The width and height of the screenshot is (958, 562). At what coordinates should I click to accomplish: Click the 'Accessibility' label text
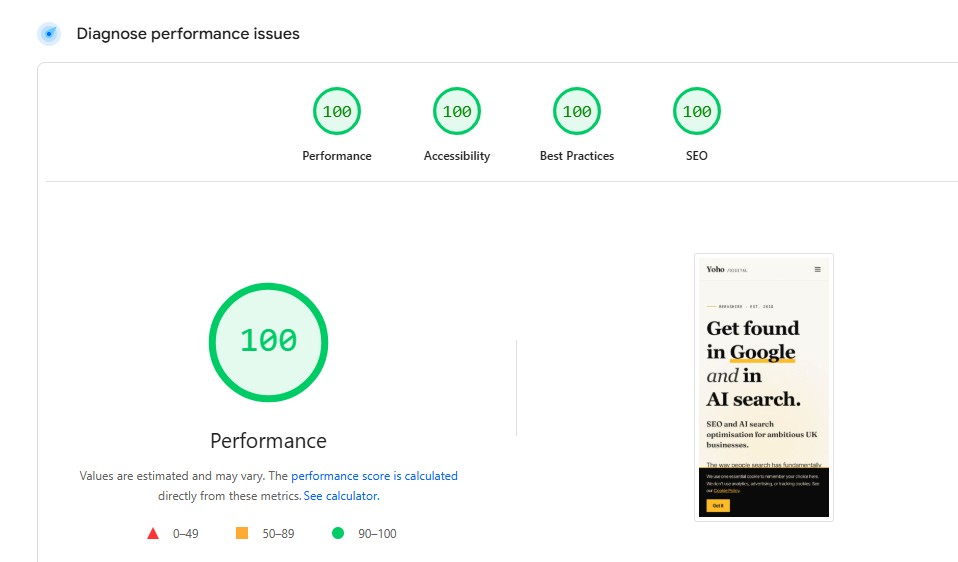tap(457, 156)
